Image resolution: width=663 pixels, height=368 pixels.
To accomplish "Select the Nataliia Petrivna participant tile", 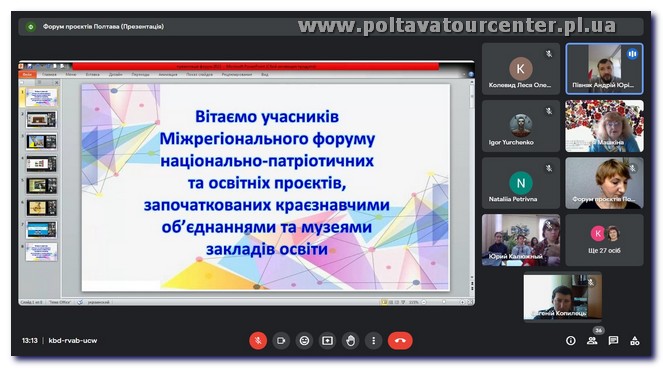I will tap(521, 183).
